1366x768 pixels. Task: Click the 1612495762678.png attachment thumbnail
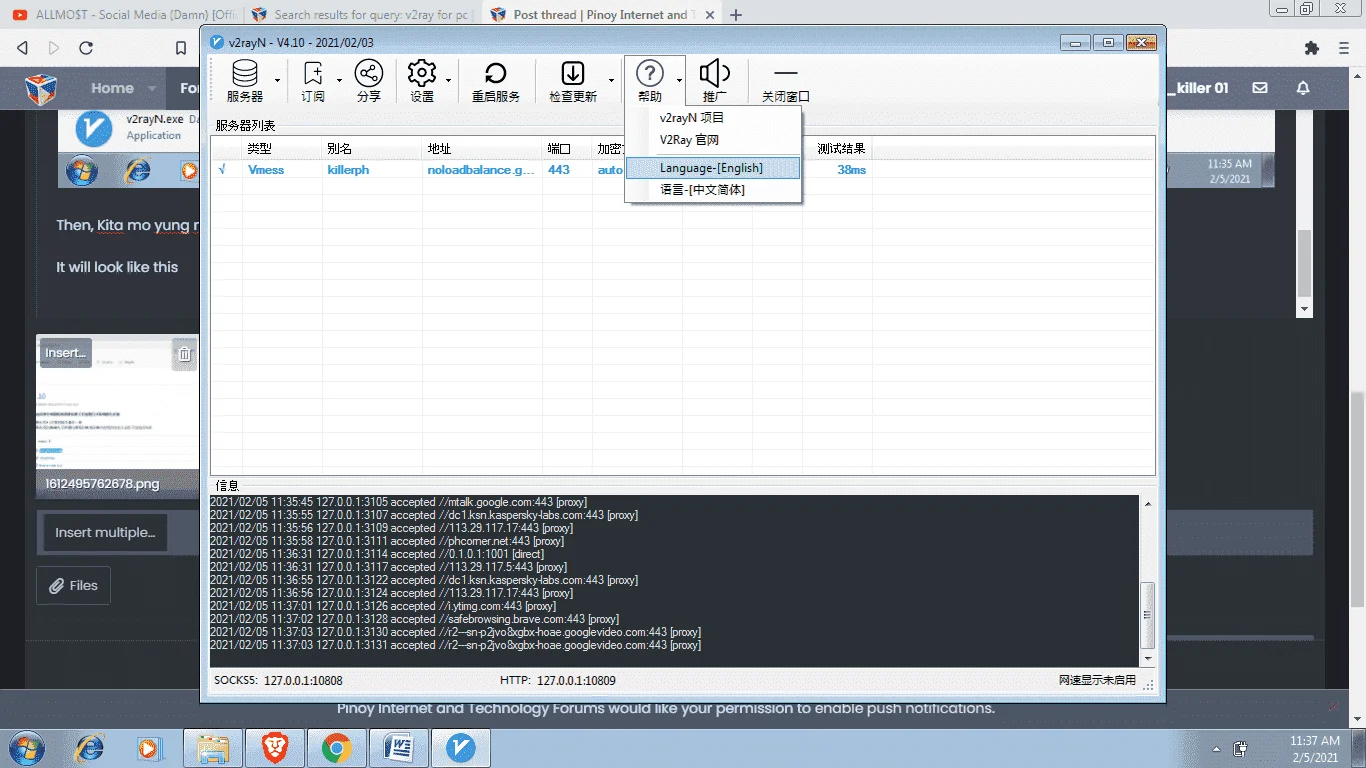(117, 416)
